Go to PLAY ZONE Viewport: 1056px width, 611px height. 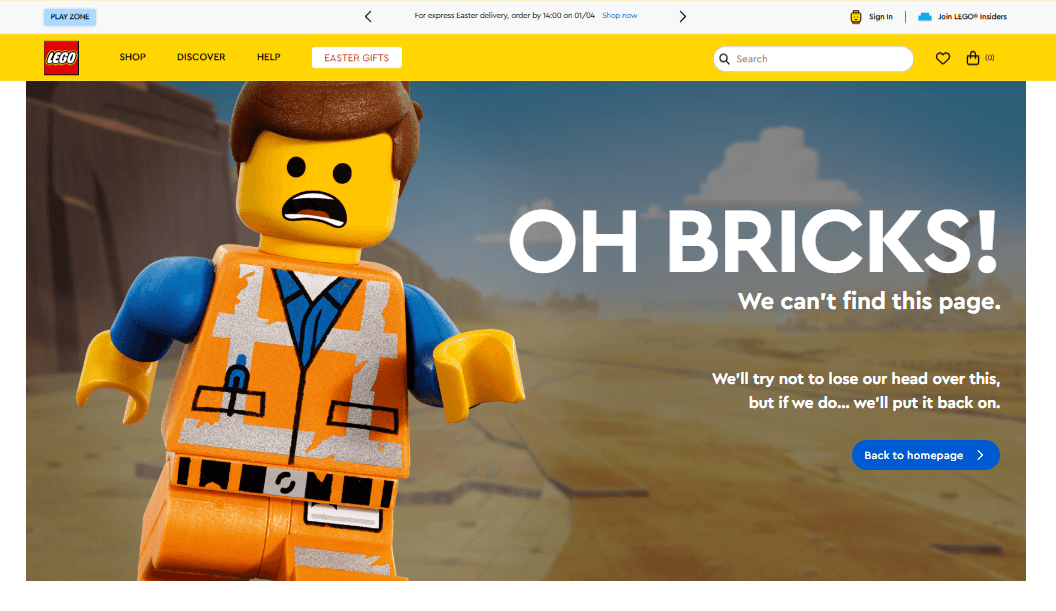click(70, 17)
